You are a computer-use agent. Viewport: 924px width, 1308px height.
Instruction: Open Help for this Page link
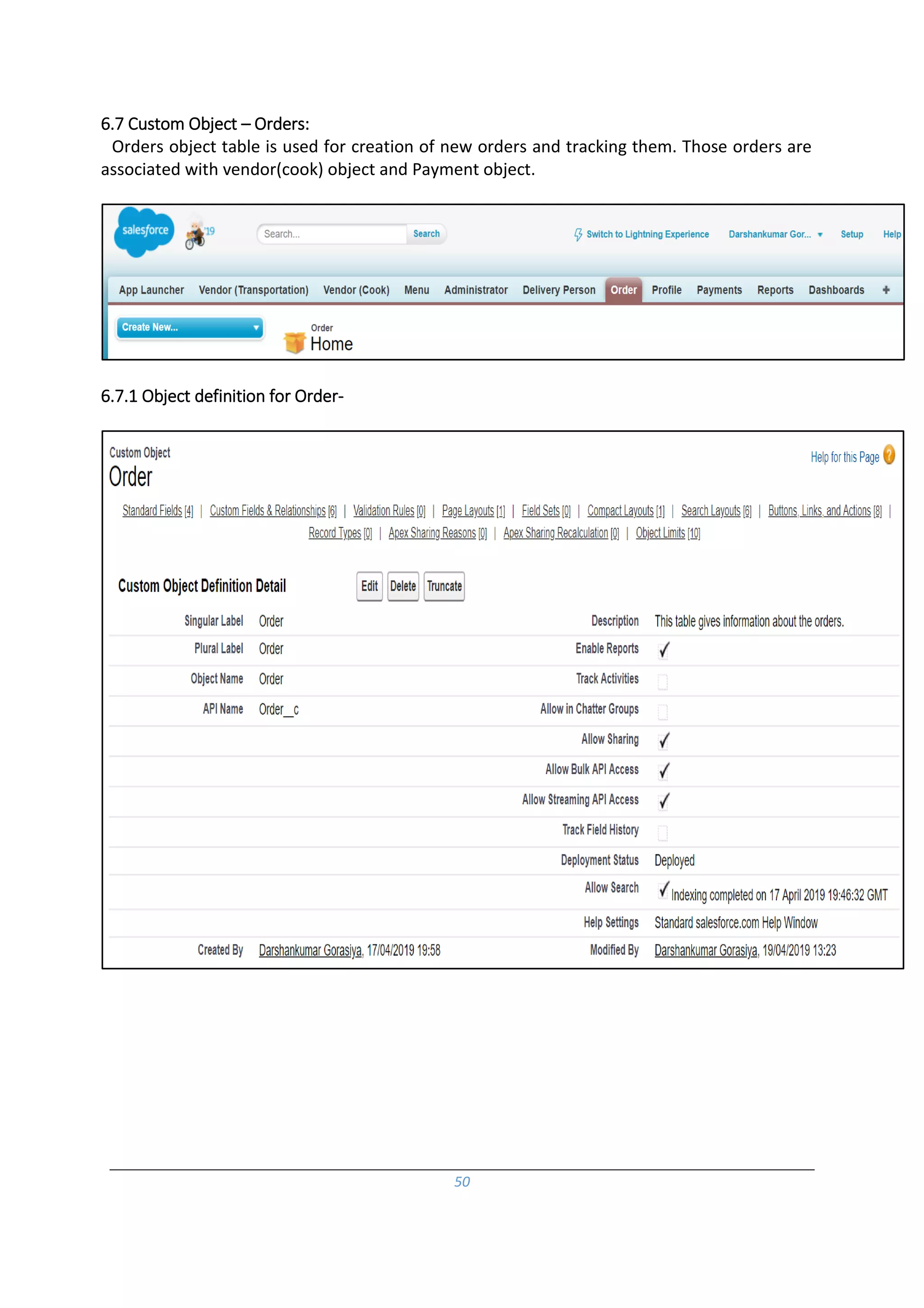tap(845, 457)
